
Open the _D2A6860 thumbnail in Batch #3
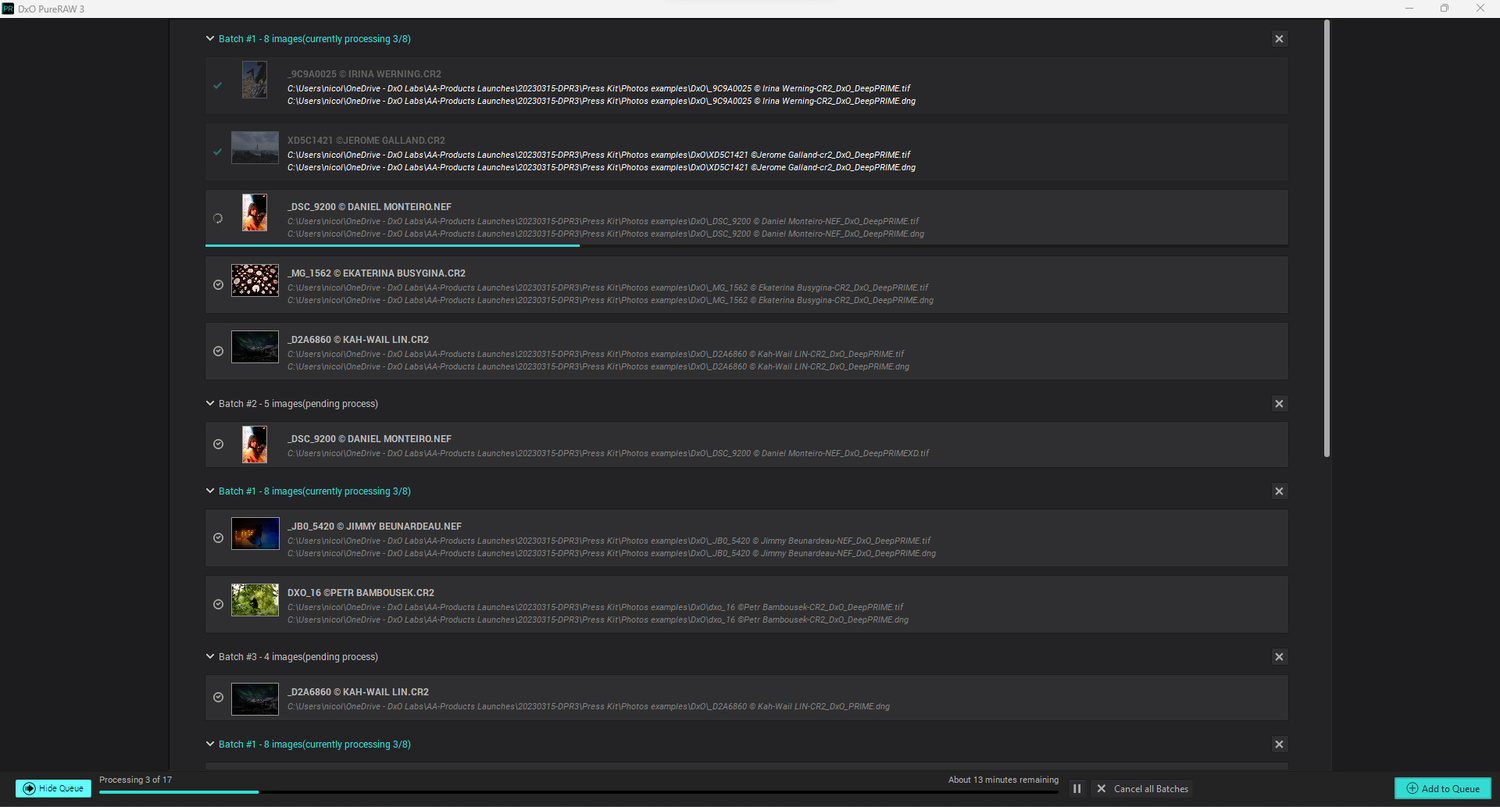click(x=254, y=699)
